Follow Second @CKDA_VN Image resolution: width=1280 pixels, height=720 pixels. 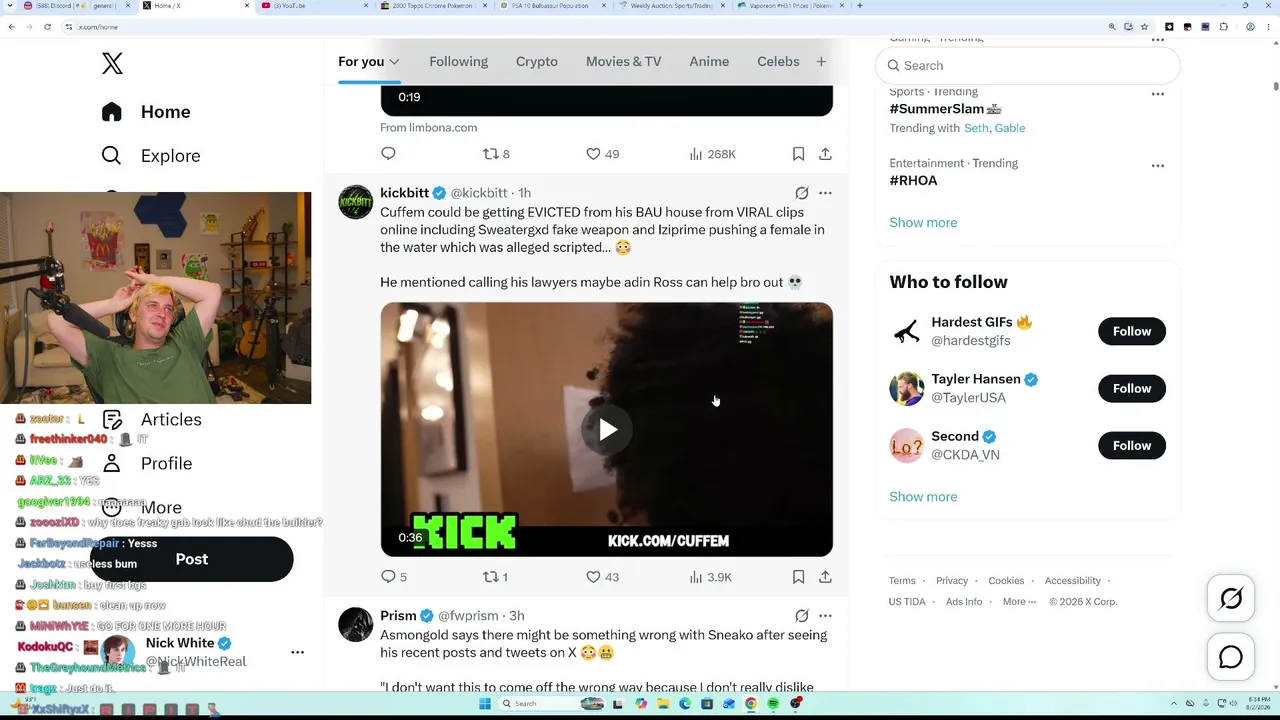click(x=1132, y=445)
